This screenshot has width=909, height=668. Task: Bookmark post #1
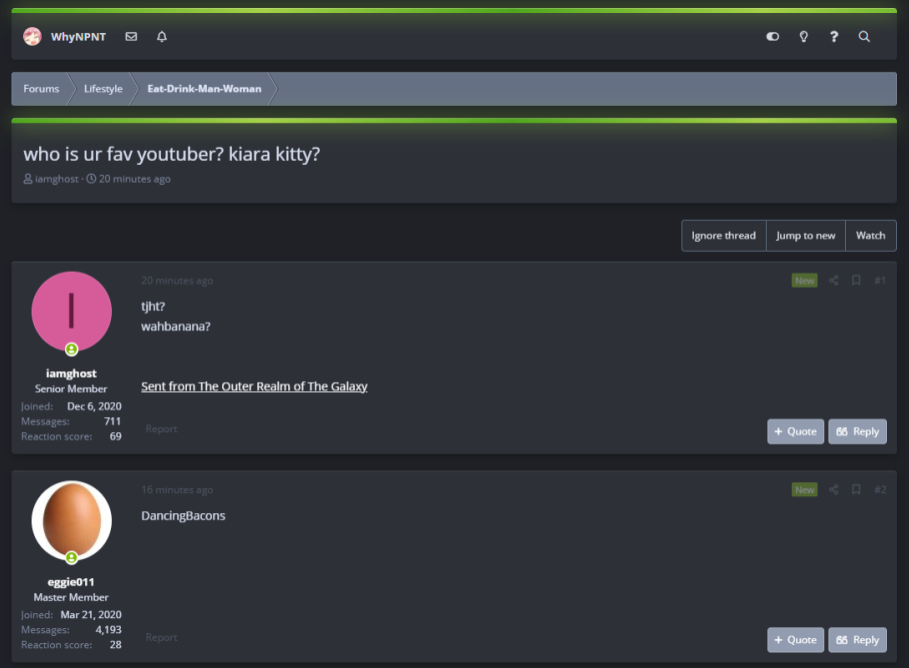(x=856, y=281)
